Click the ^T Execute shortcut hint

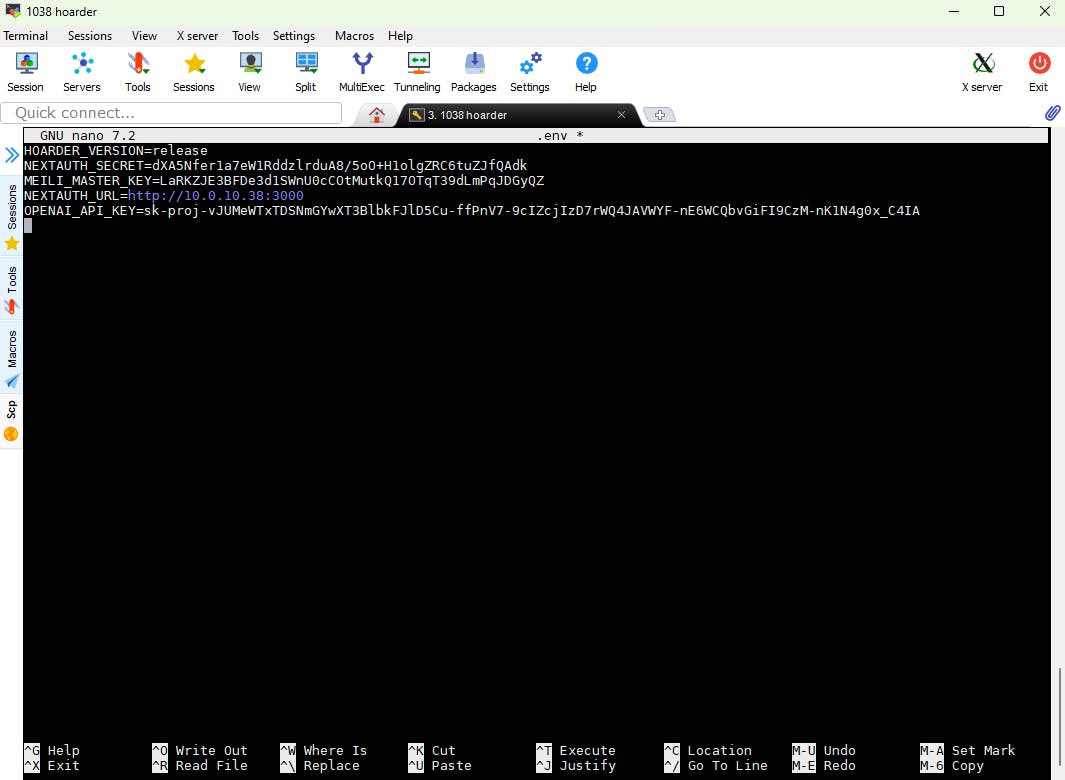576,751
